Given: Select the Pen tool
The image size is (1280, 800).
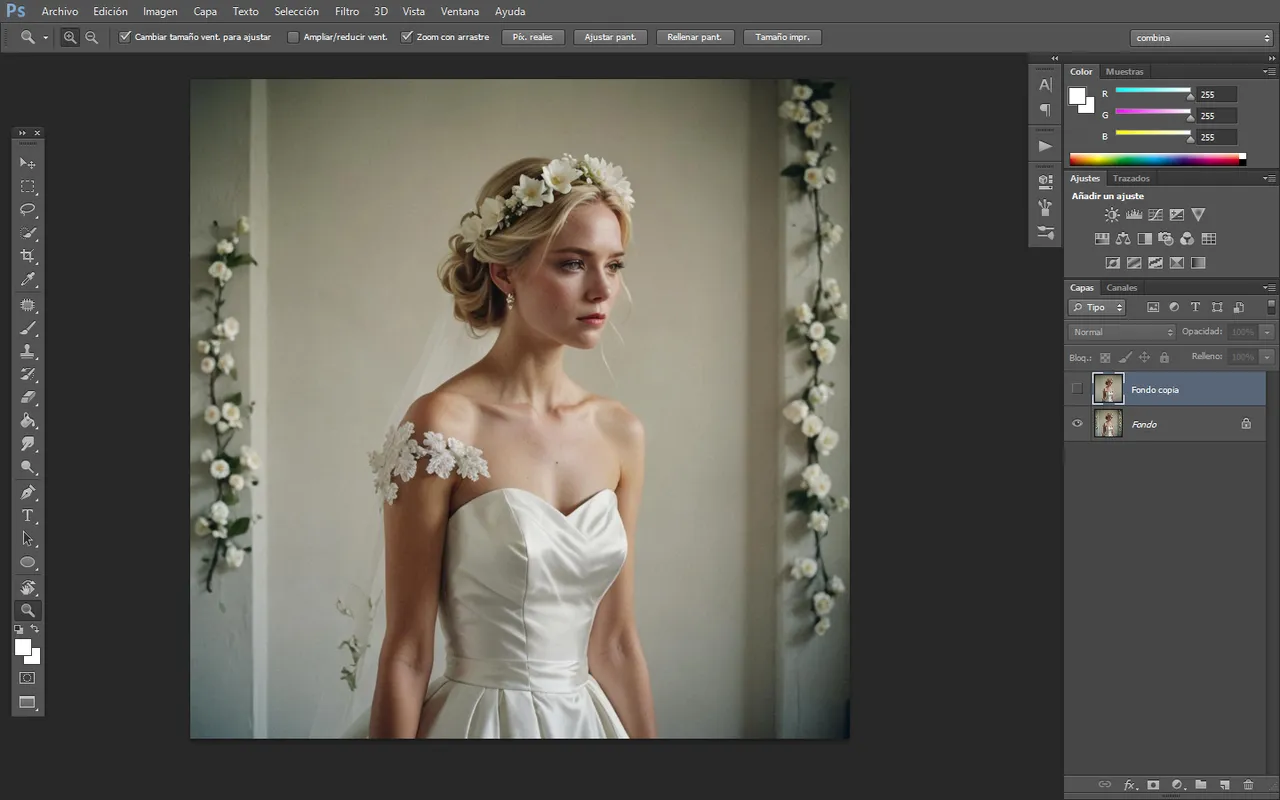Looking at the screenshot, I should (28, 492).
